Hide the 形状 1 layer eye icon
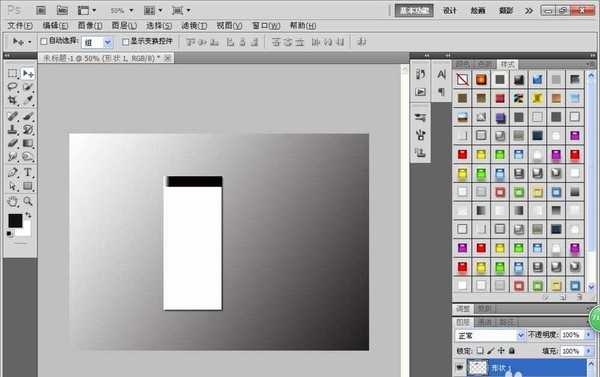 pos(460,368)
